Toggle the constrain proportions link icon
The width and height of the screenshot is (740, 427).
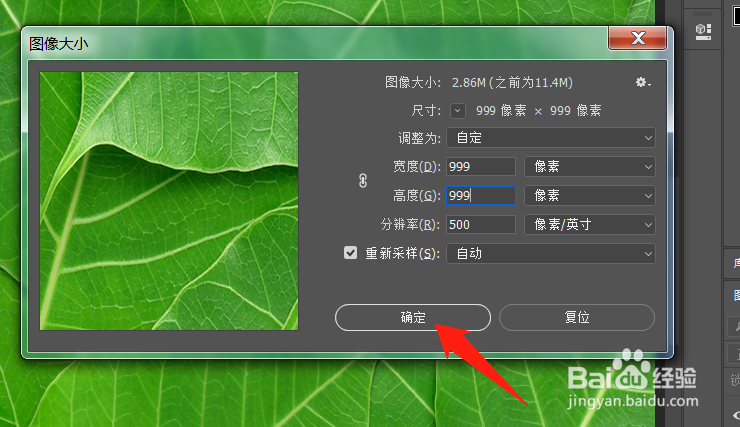tap(362, 181)
